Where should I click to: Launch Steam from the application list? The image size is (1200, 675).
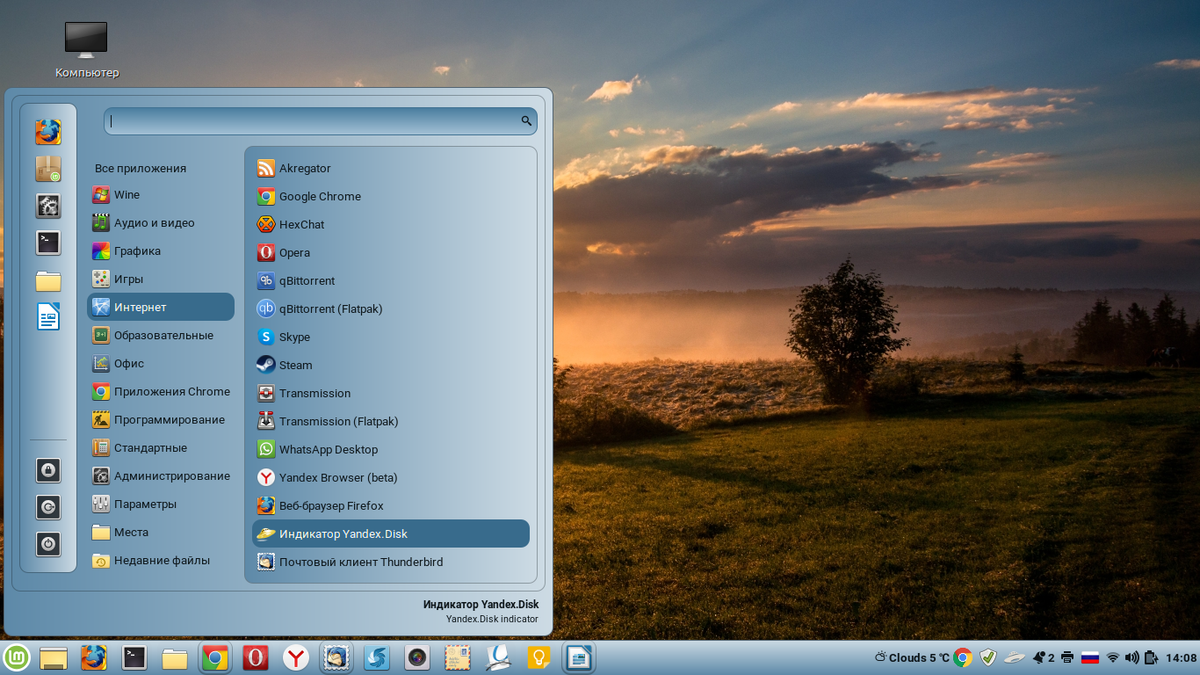click(390, 365)
